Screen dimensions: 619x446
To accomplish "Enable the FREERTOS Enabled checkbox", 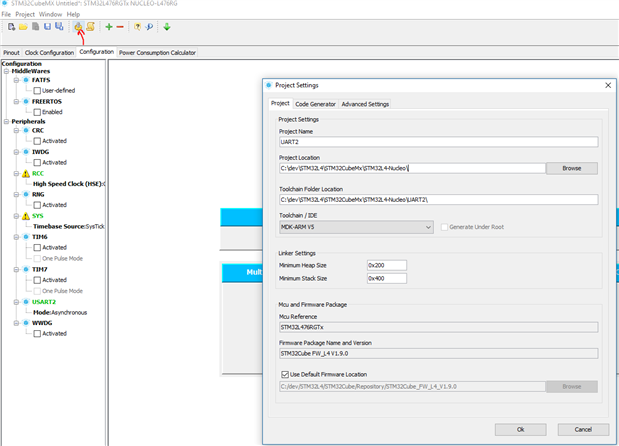I will [x=37, y=112].
